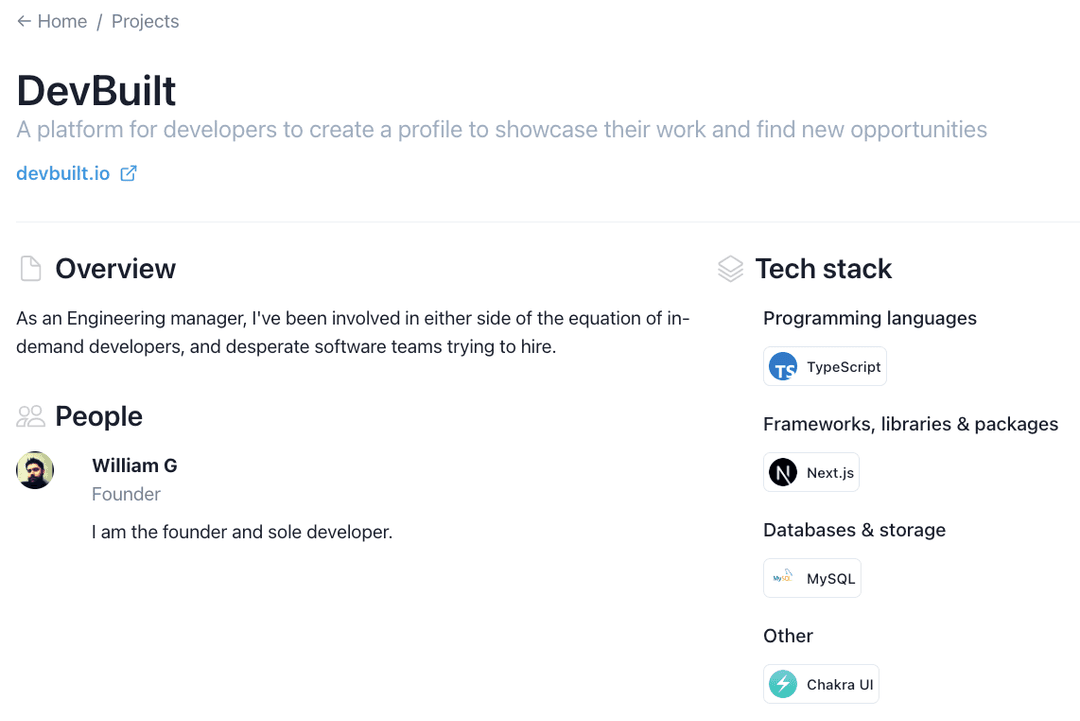Select the MySQL tag label

(830, 579)
